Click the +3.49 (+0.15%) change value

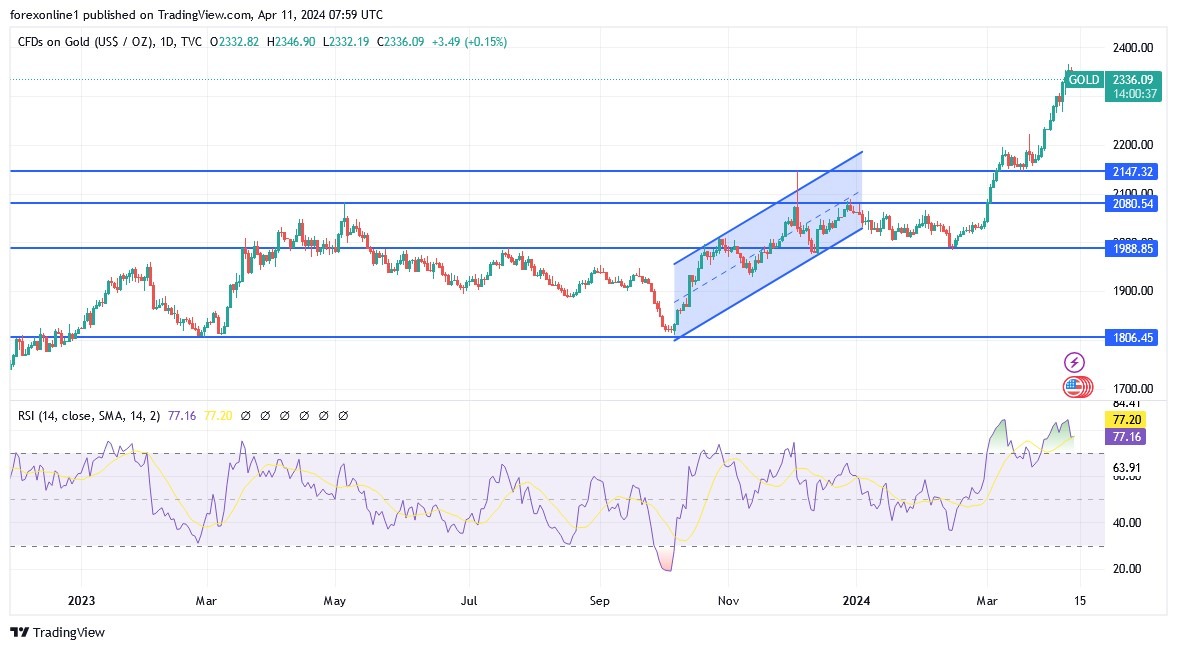click(470, 42)
